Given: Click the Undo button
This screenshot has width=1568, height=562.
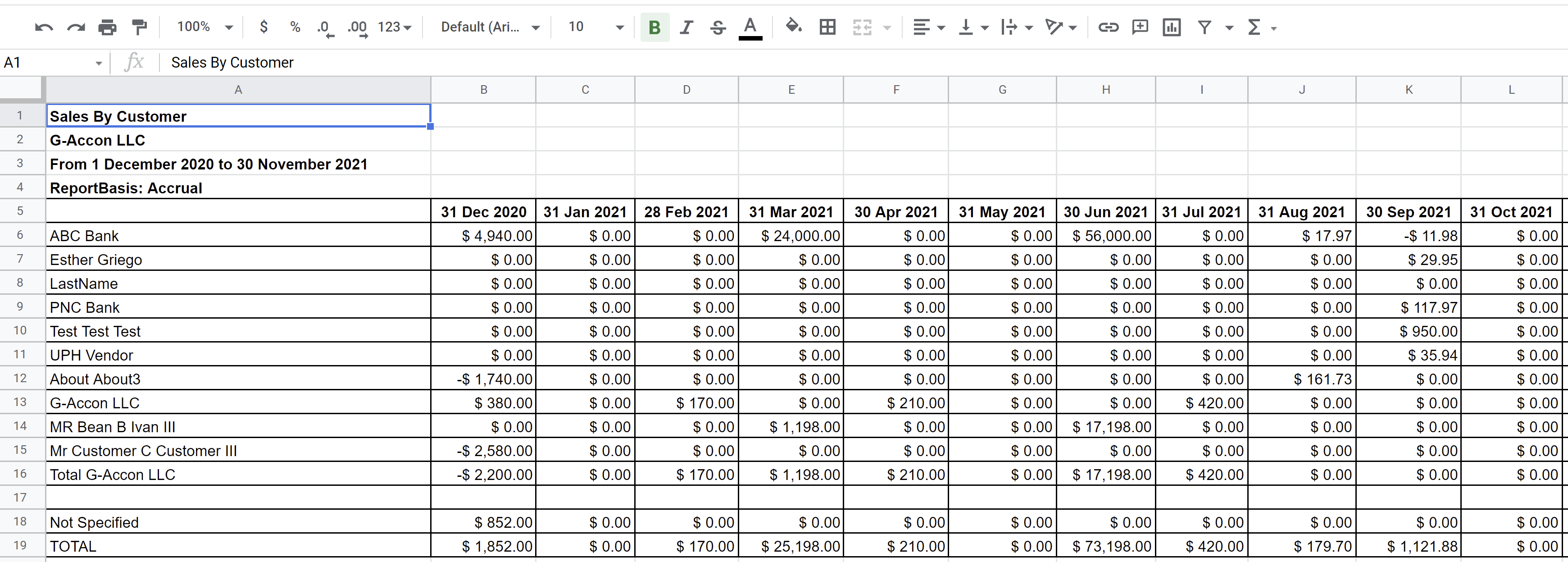Looking at the screenshot, I should pos(43,27).
